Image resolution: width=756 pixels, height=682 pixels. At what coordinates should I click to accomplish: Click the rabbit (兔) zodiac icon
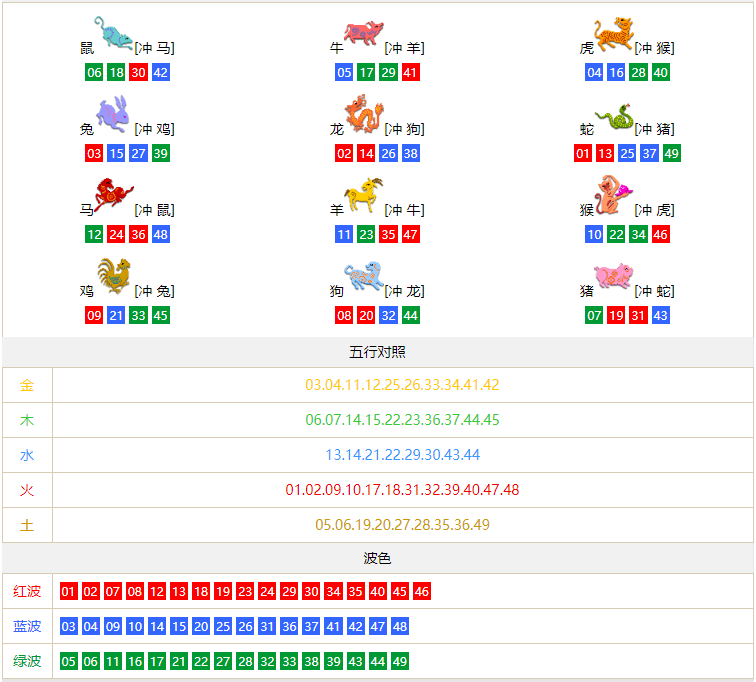[114, 114]
